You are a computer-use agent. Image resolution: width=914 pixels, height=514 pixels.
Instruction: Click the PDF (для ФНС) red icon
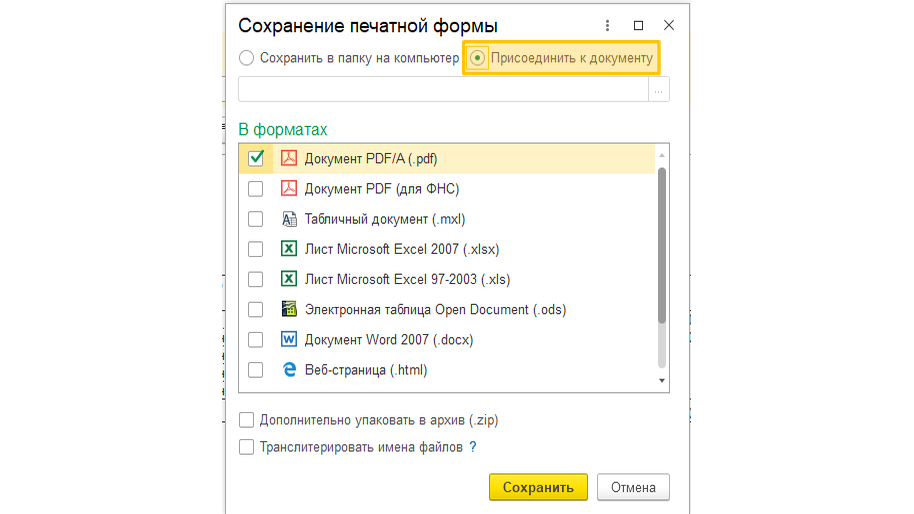[289, 189]
